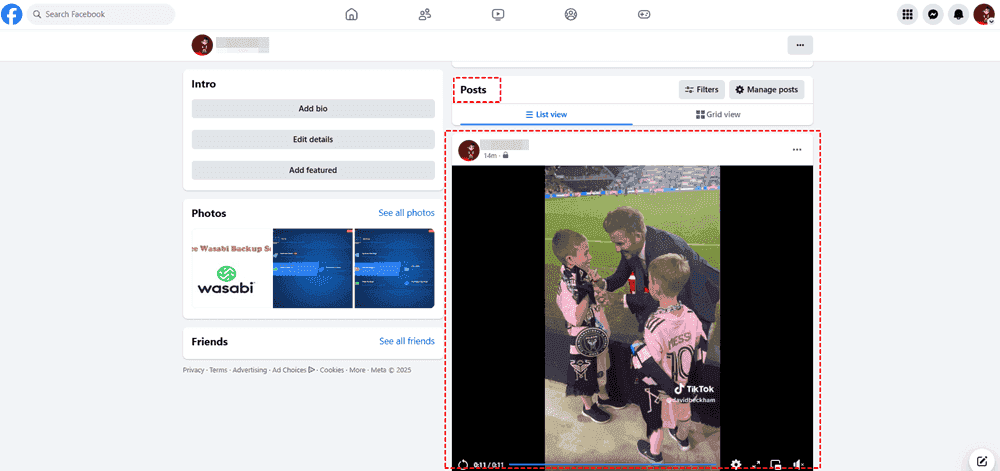Open the Gaming icon in top navigation
Viewport: 1000px width, 471px height.
(x=644, y=14)
